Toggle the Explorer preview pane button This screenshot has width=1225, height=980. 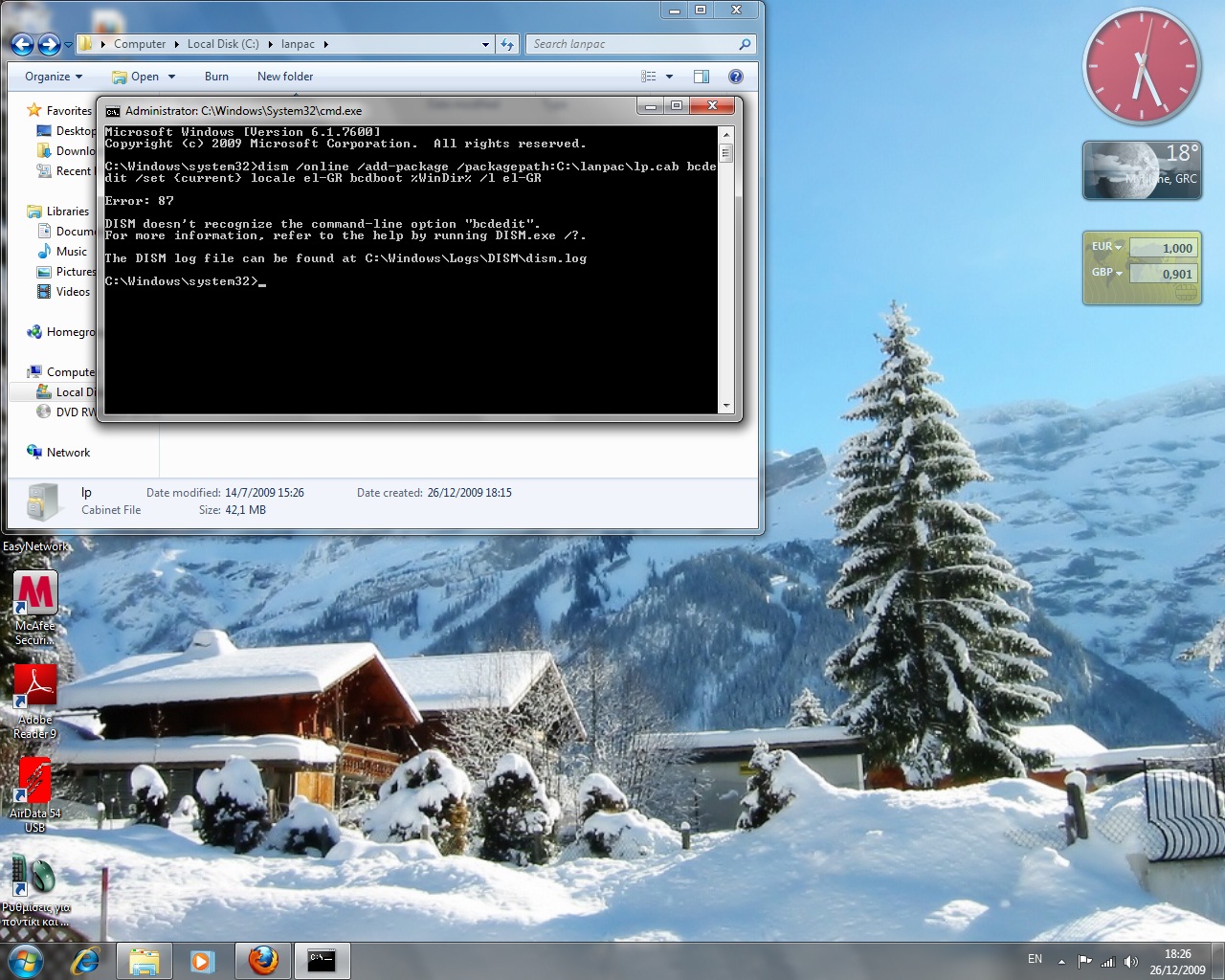point(702,77)
